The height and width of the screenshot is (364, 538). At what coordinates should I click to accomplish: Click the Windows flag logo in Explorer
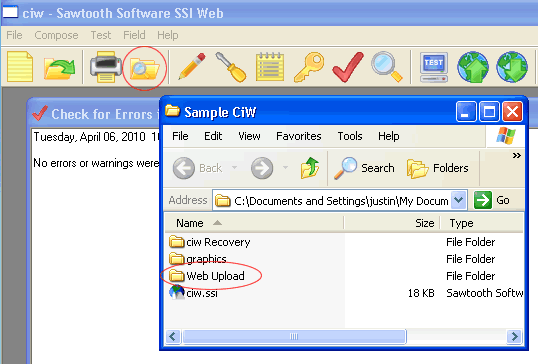506,136
